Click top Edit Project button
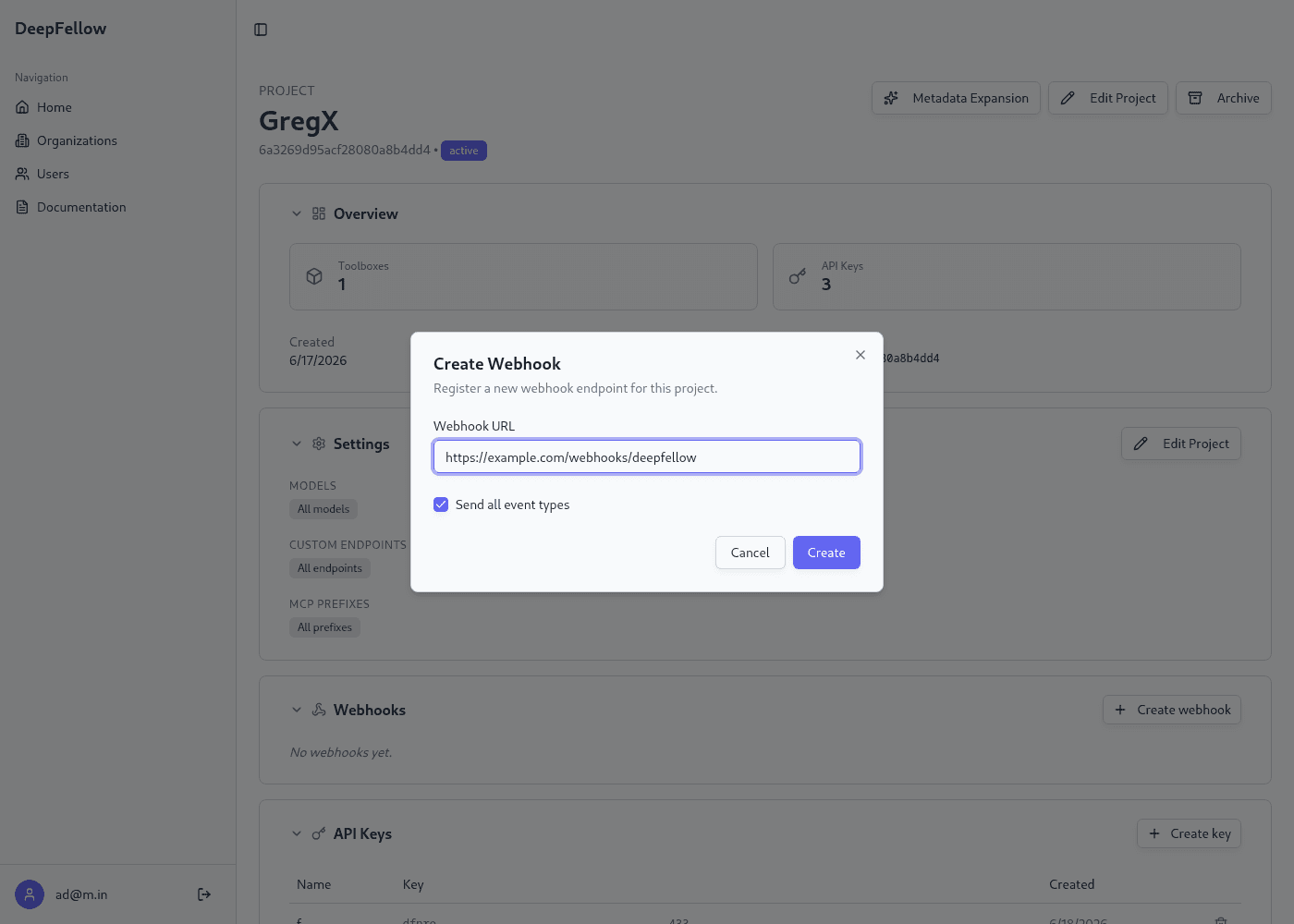The width and height of the screenshot is (1294, 924). [x=1108, y=98]
